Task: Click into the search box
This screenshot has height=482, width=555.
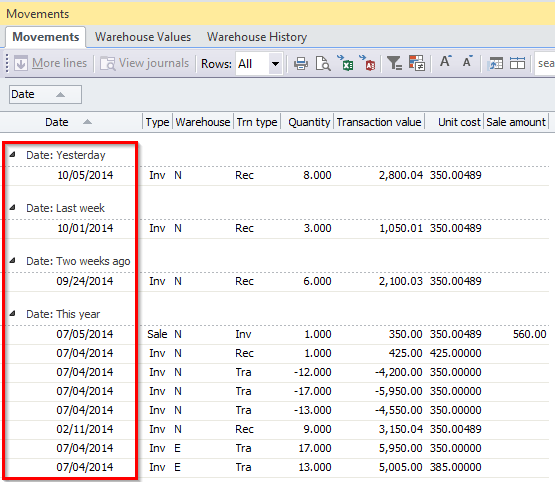Action: (545, 64)
